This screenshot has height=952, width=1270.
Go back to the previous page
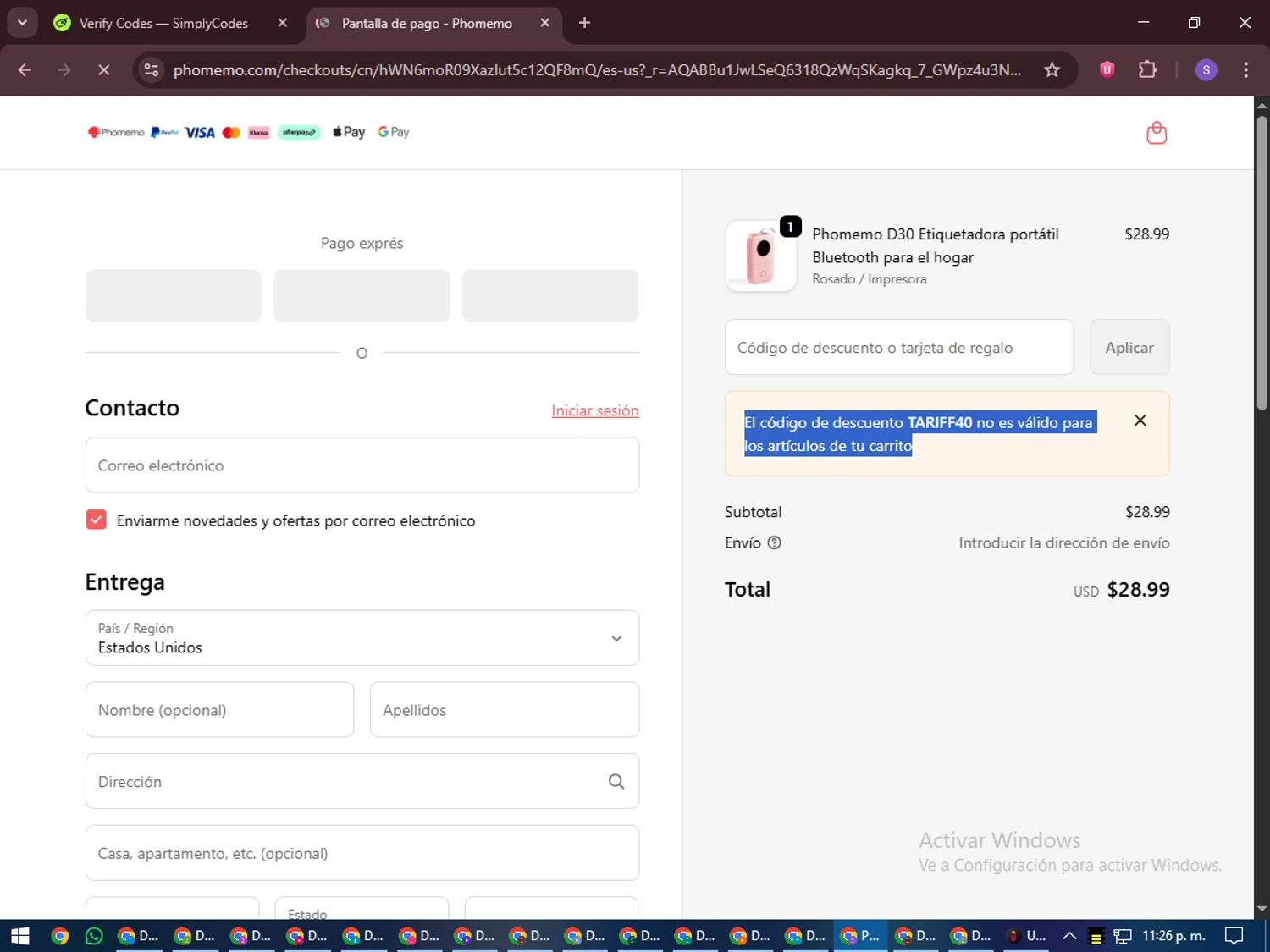[x=25, y=70]
